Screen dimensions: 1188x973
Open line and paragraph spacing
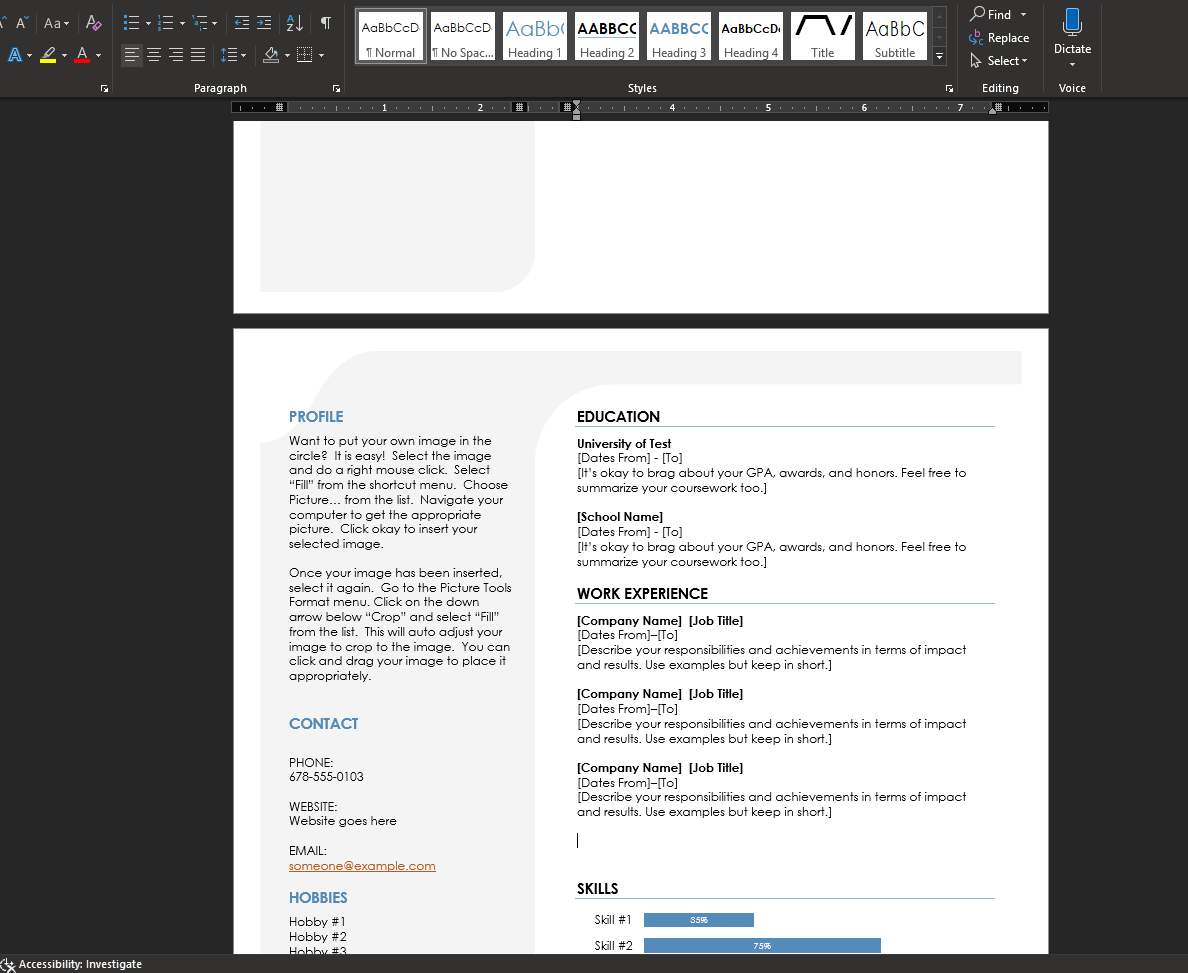(233, 55)
